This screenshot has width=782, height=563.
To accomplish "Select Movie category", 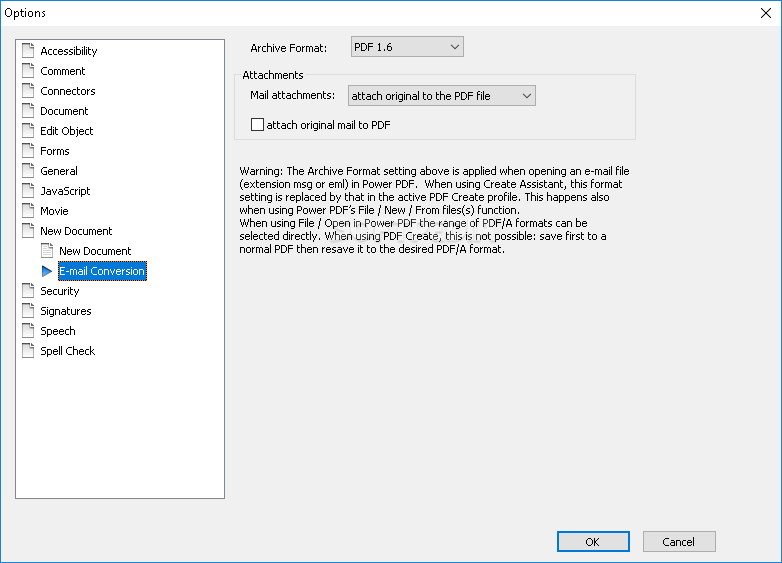I will click(x=54, y=211).
